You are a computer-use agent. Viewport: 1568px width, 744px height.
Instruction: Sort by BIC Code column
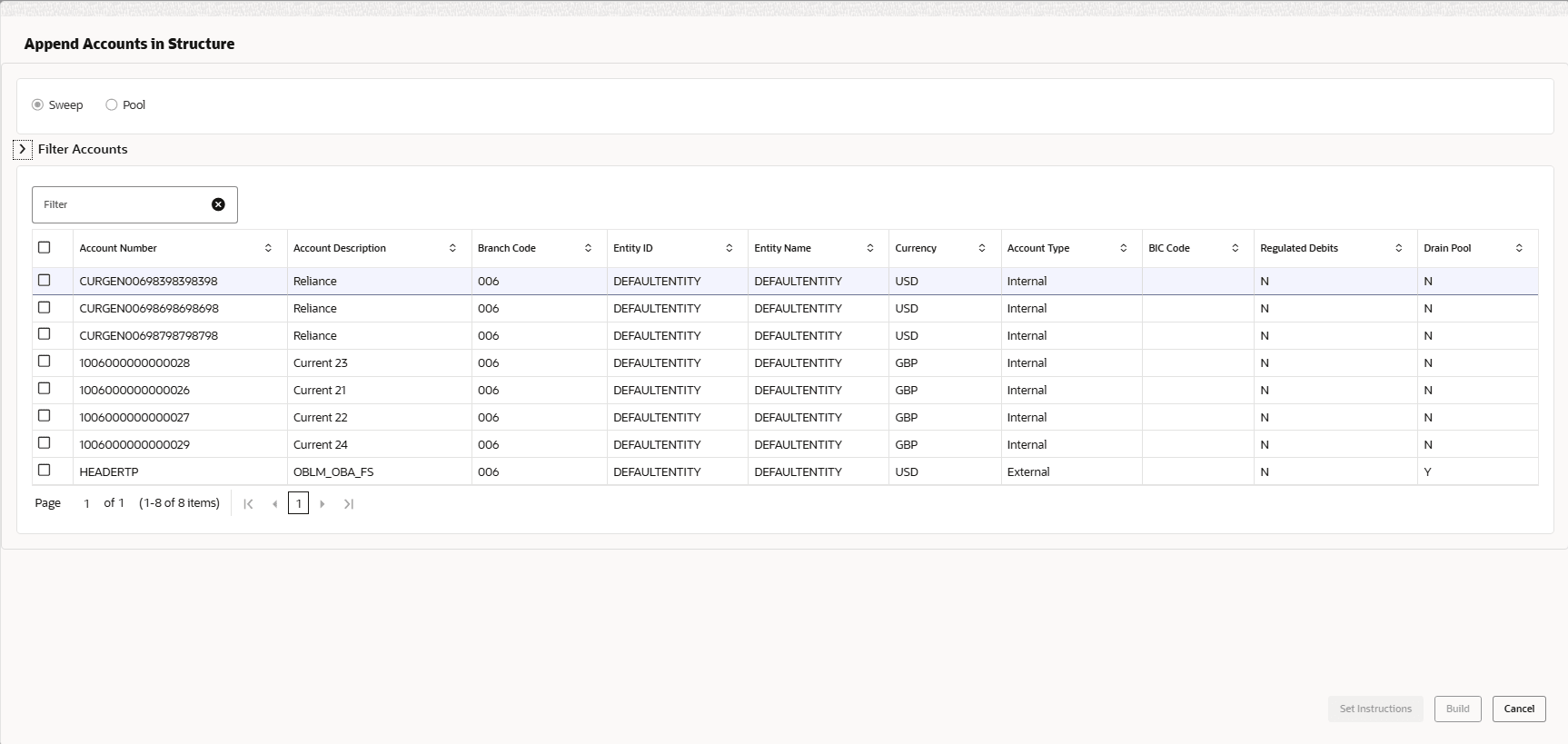coord(1236,248)
